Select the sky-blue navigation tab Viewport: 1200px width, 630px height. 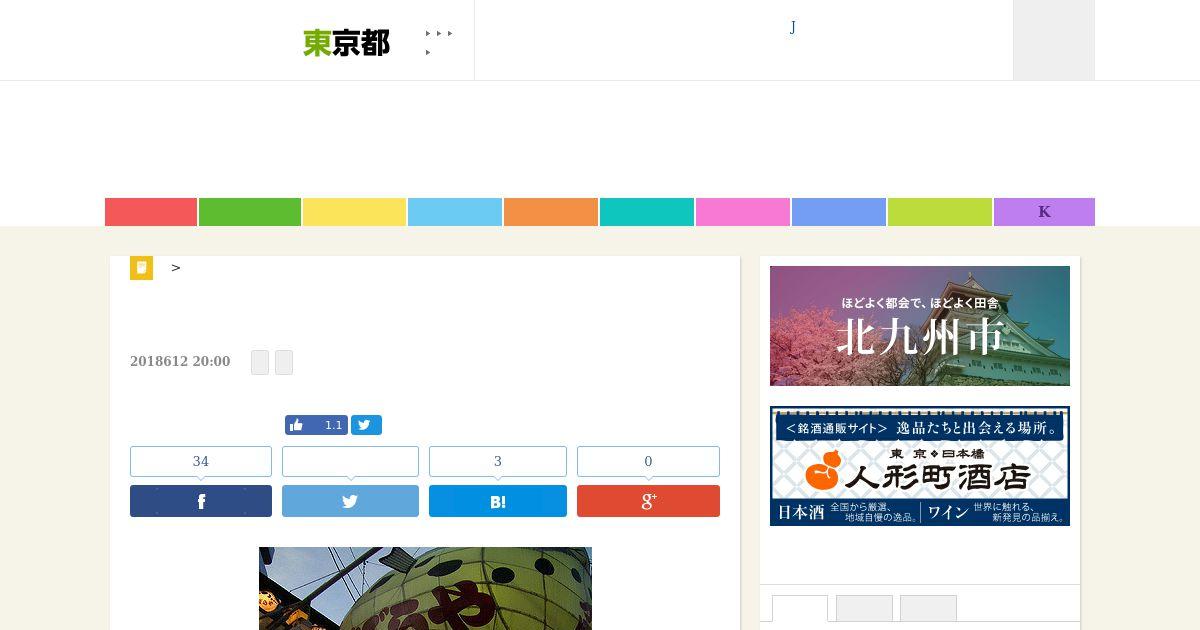click(455, 212)
